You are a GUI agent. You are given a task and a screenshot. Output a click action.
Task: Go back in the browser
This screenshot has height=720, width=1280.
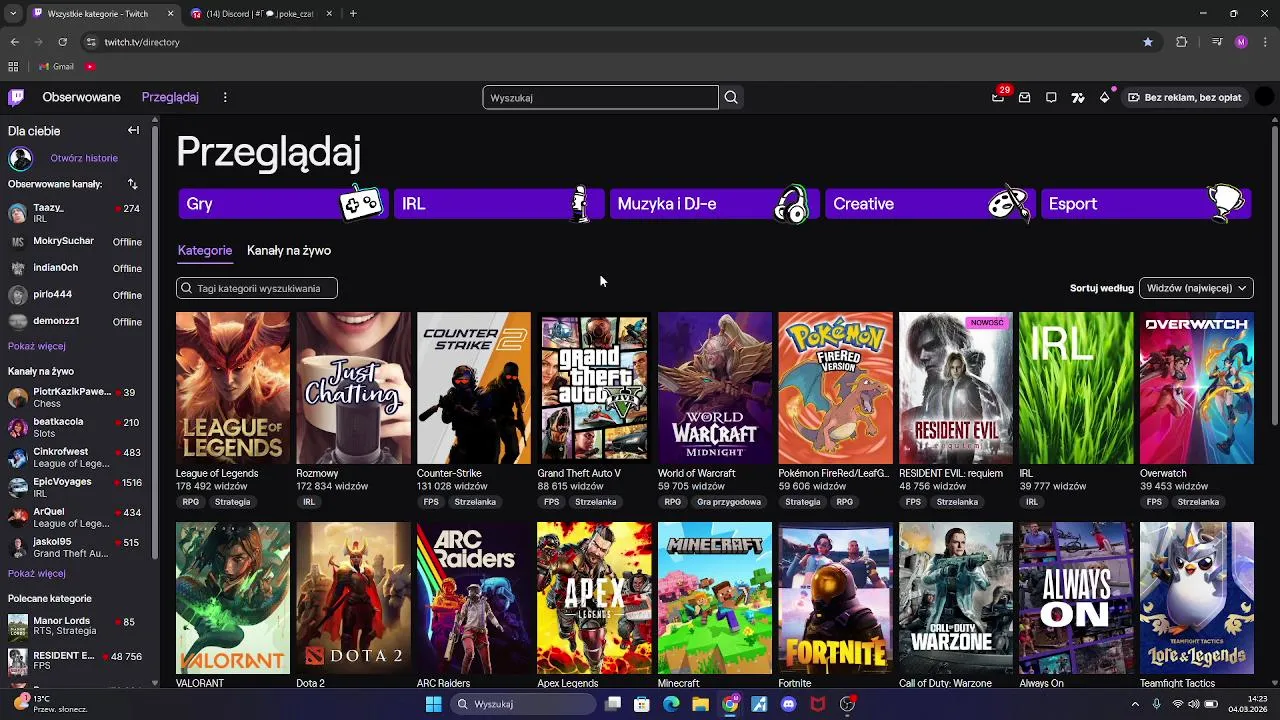tap(14, 42)
